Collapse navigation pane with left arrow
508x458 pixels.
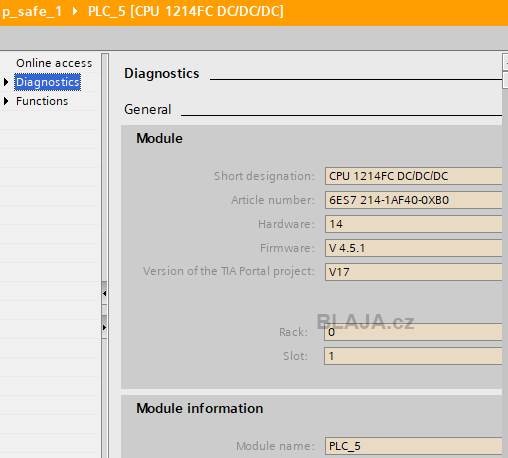[104, 293]
